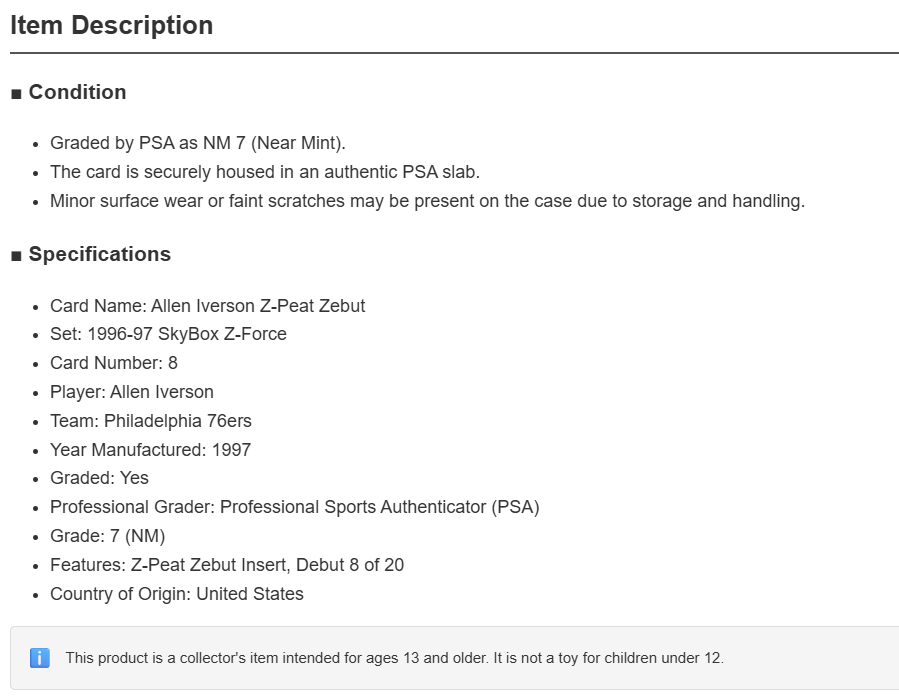Click the Grade 7 (NM) line
Image resolution: width=899 pixels, height=700 pixels.
108,536
